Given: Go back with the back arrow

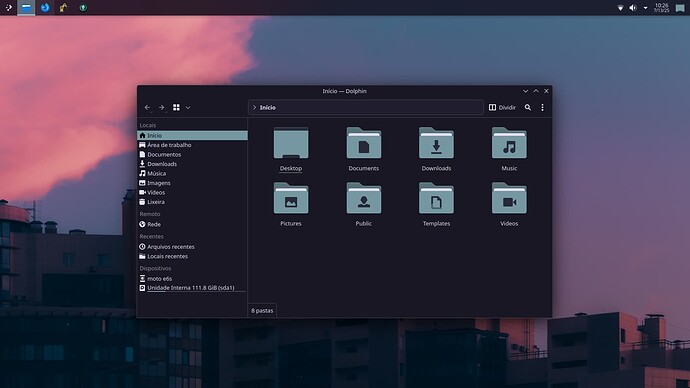Looking at the screenshot, I should pyautogui.click(x=147, y=107).
